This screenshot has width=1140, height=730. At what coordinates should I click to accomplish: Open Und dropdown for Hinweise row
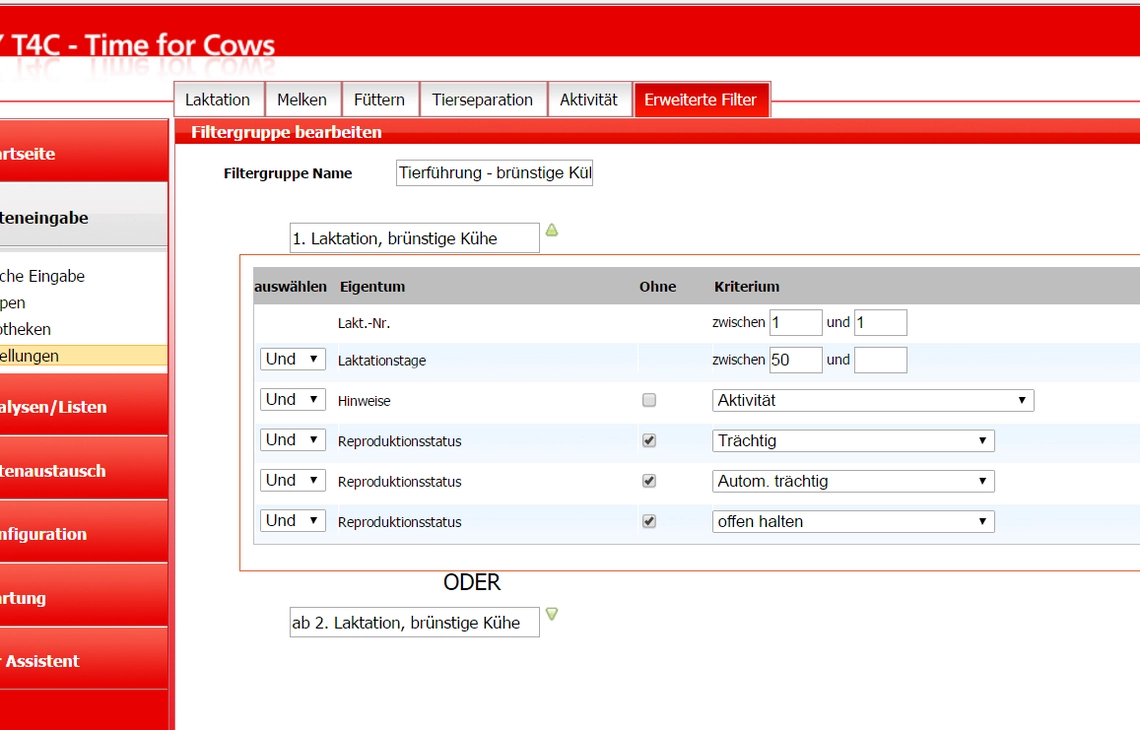click(293, 400)
